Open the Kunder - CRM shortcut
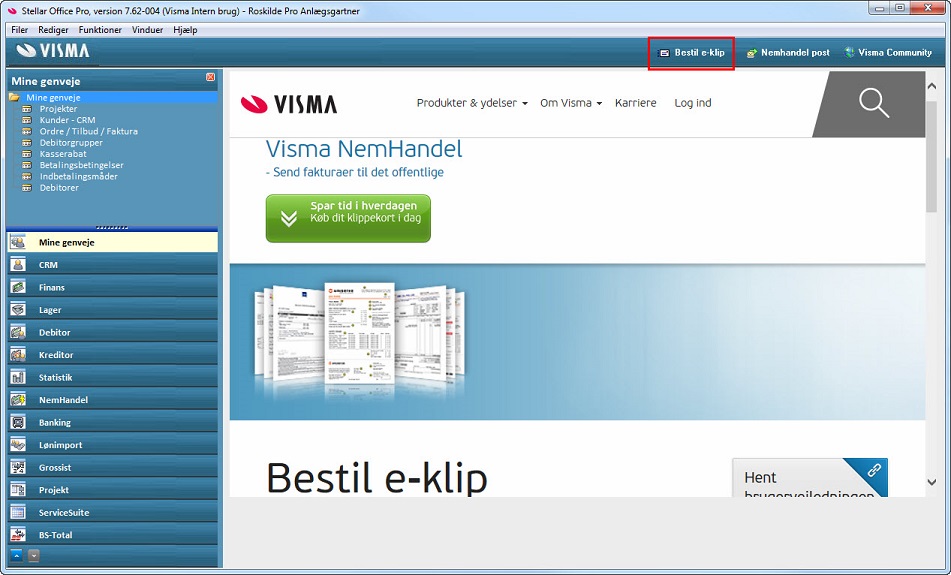This screenshot has width=951, height=575. (x=67, y=120)
